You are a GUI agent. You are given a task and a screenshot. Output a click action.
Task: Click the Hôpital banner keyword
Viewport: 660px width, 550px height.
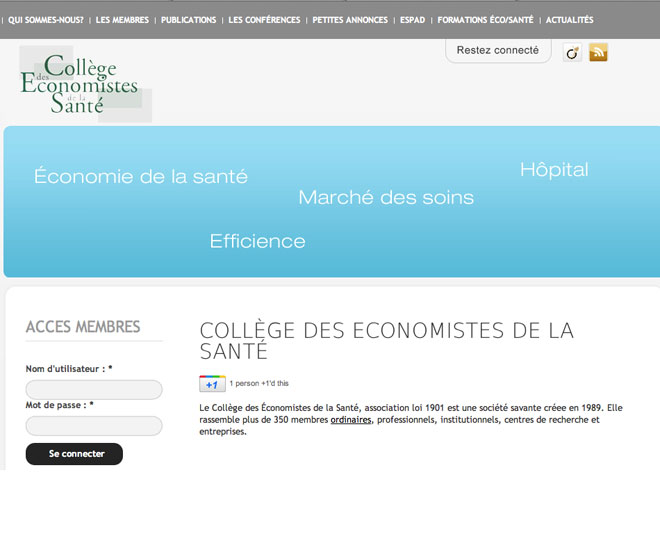[554, 170]
